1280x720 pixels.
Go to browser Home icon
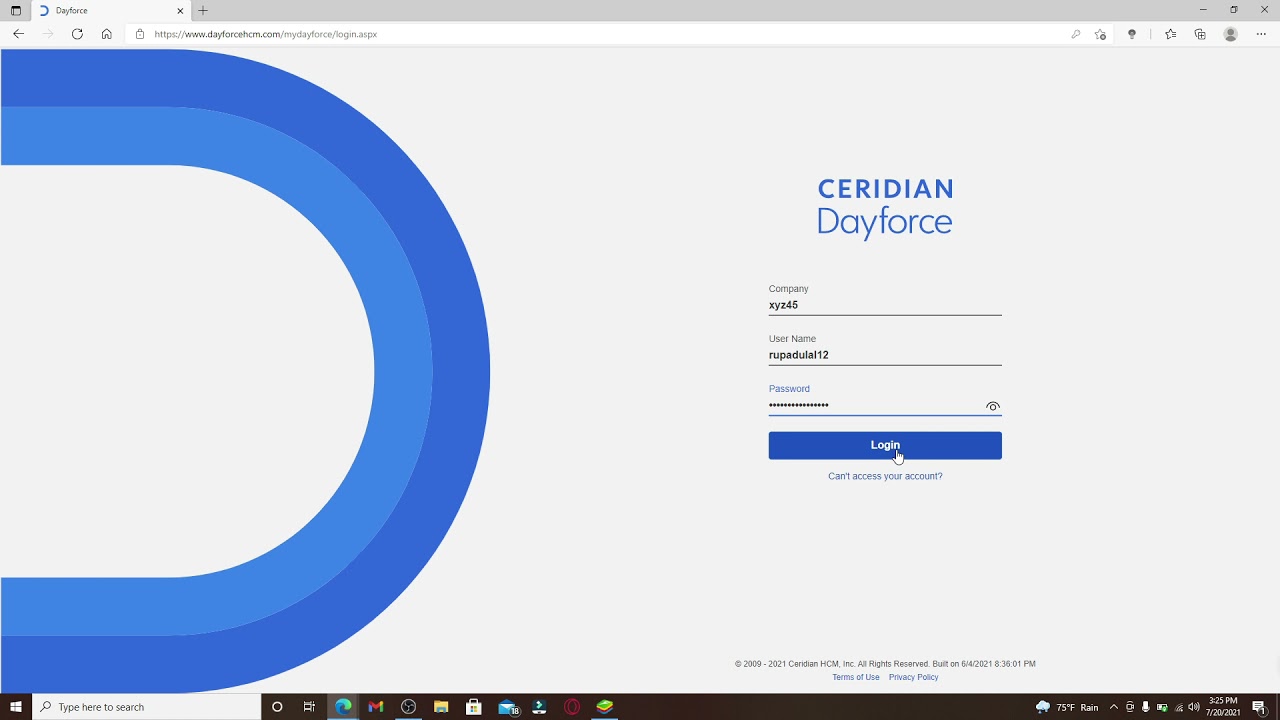click(106, 34)
